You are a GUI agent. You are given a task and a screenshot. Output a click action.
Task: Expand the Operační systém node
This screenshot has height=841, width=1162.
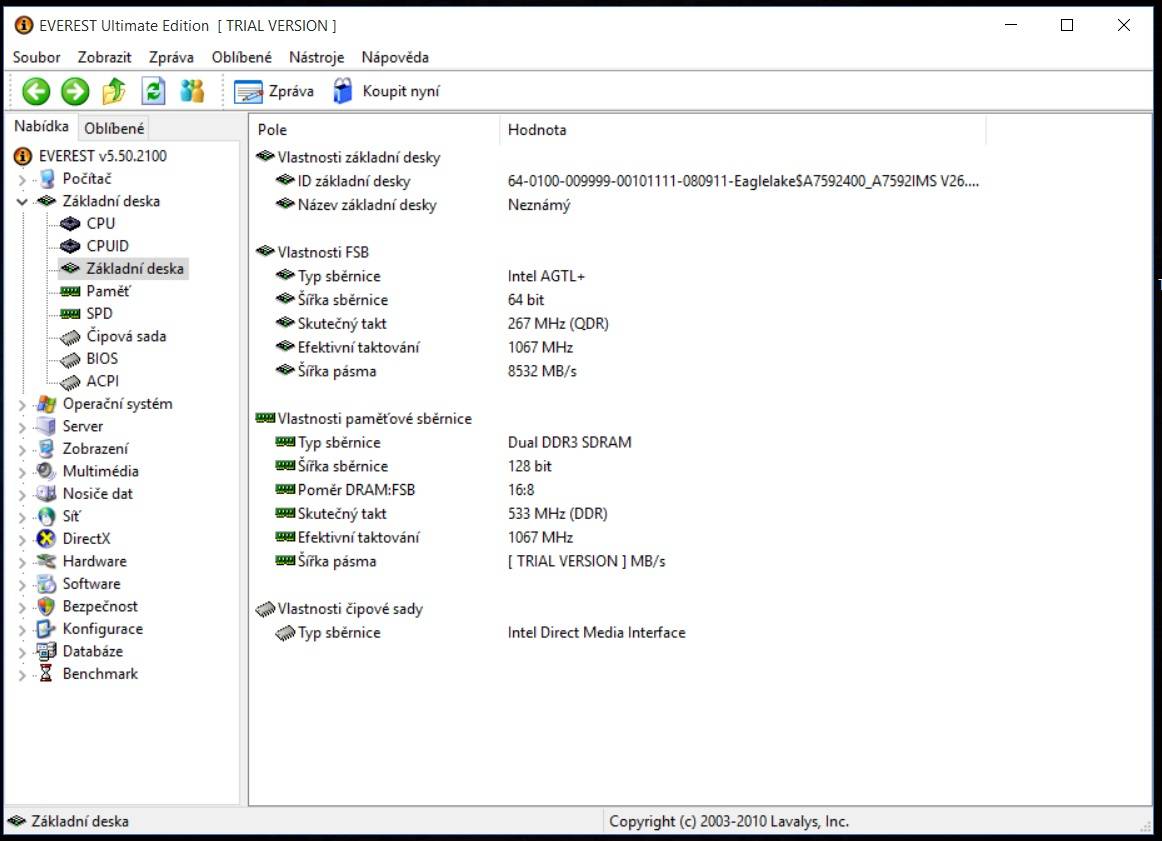coord(21,405)
